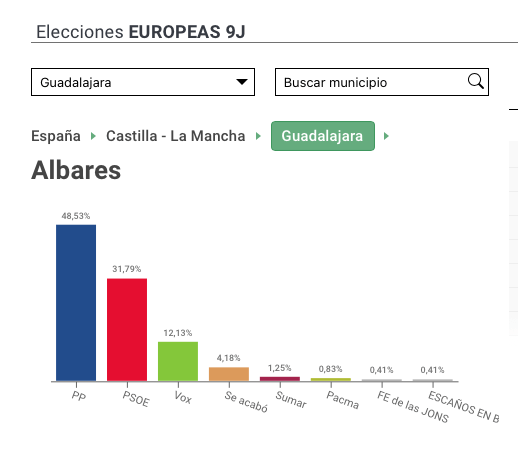The width and height of the screenshot is (518, 451).
Task: Select the red PSOE bar
Action: [x=127, y=330]
